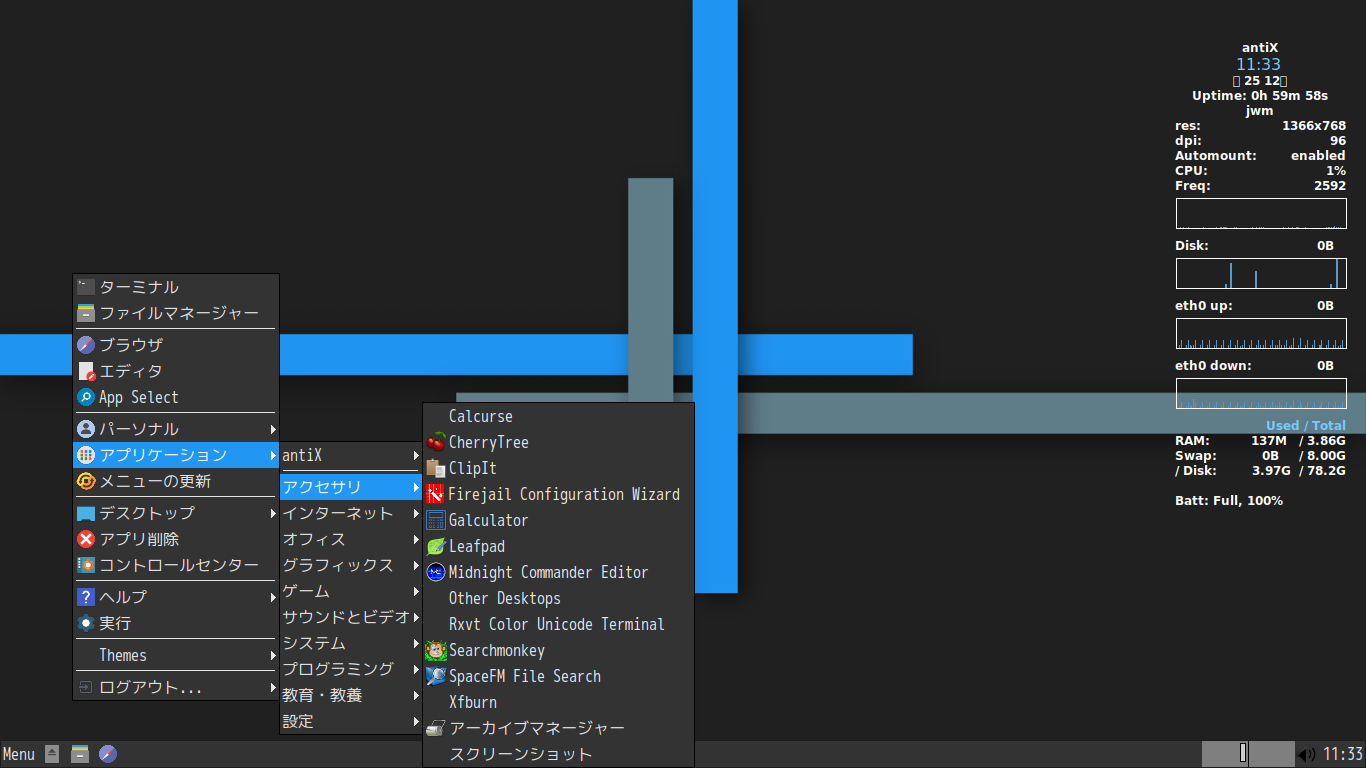Click the taskbar clock 11:33
1366x768 pixels.
click(x=1343, y=754)
